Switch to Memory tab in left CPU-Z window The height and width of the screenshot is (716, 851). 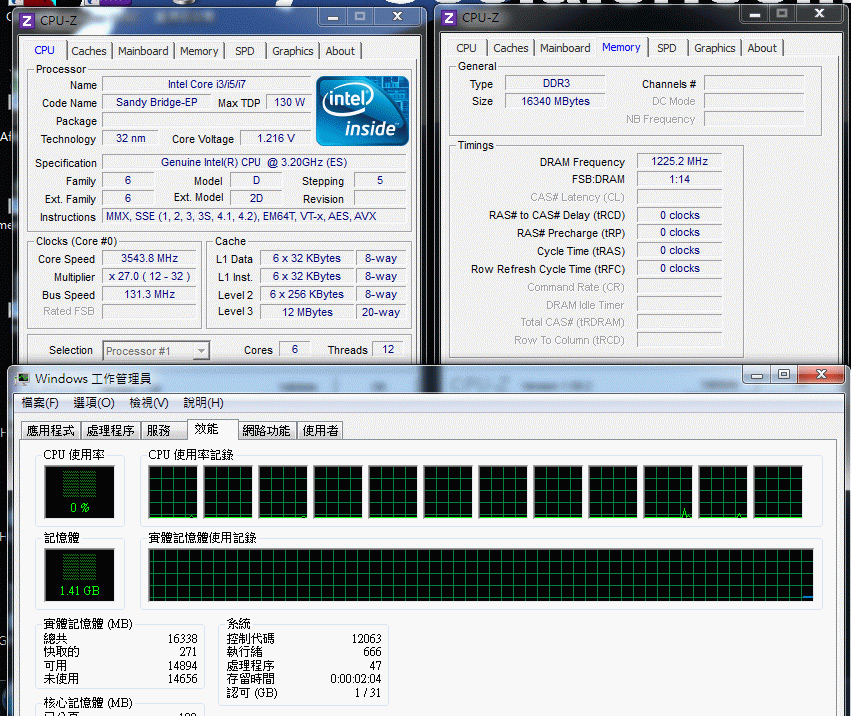click(199, 51)
